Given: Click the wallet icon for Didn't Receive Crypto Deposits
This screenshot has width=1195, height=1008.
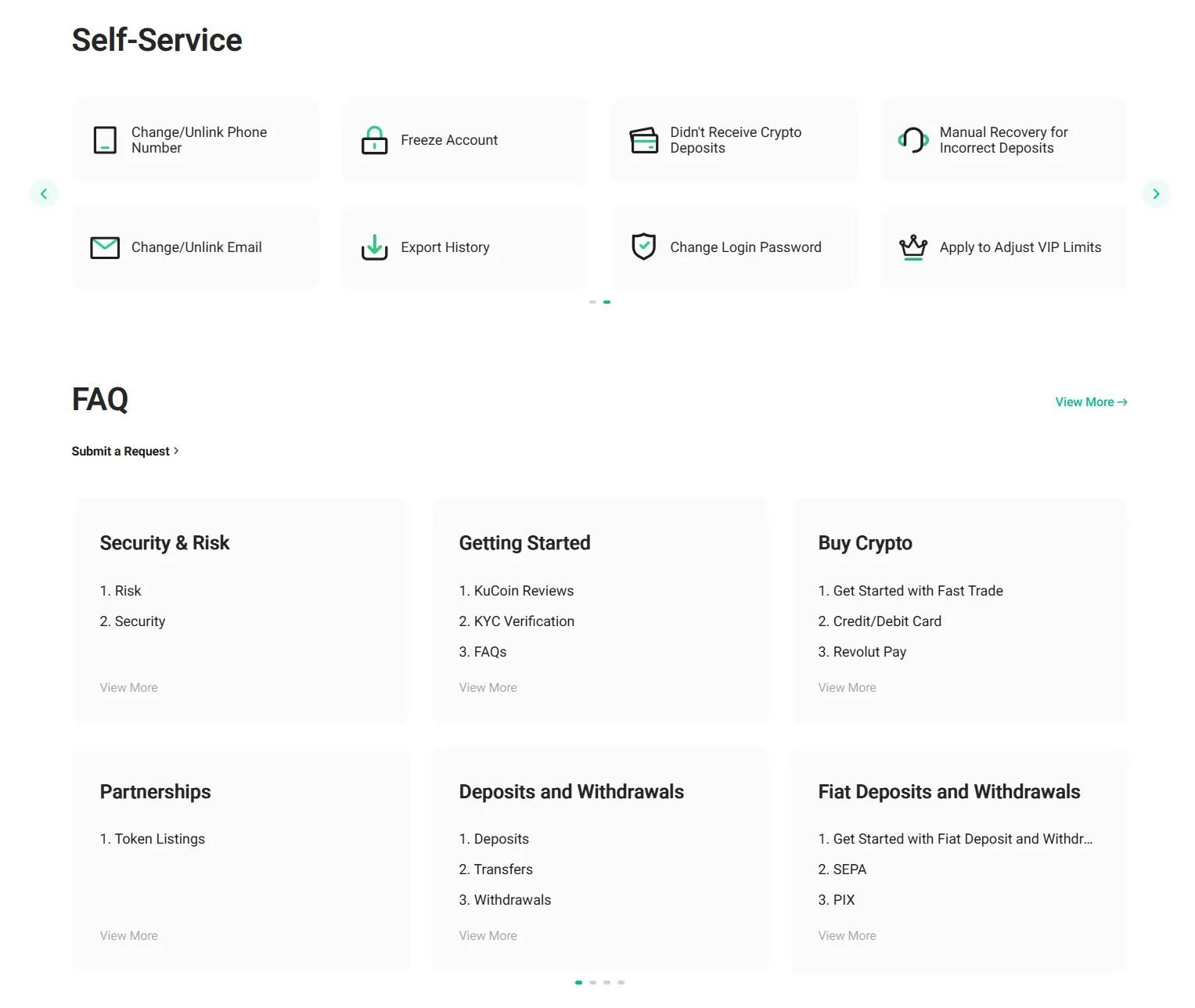Looking at the screenshot, I should tap(643, 140).
